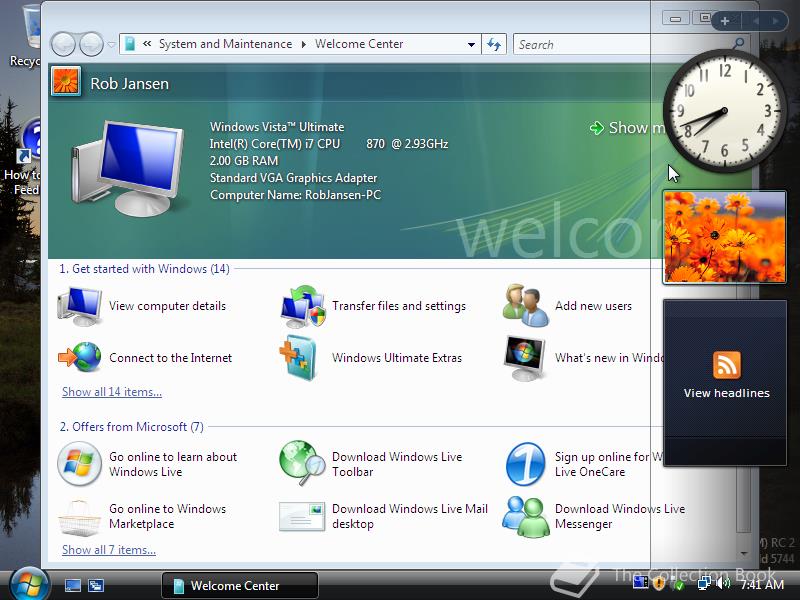Click the 2. Offers from Microsoft (7) heading
This screenshot has width=800, height=600.
[x=132, y=427]
